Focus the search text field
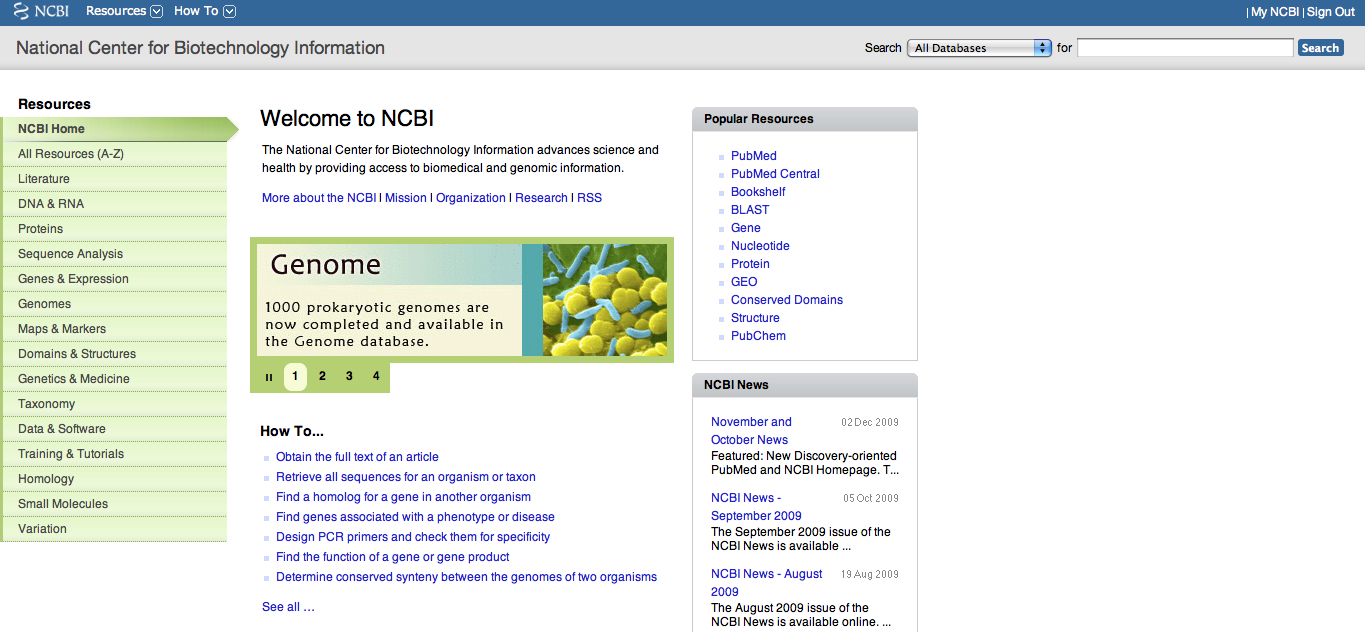The width and height of the screenshot is (1365, 632). click(x=1185, y=48)
